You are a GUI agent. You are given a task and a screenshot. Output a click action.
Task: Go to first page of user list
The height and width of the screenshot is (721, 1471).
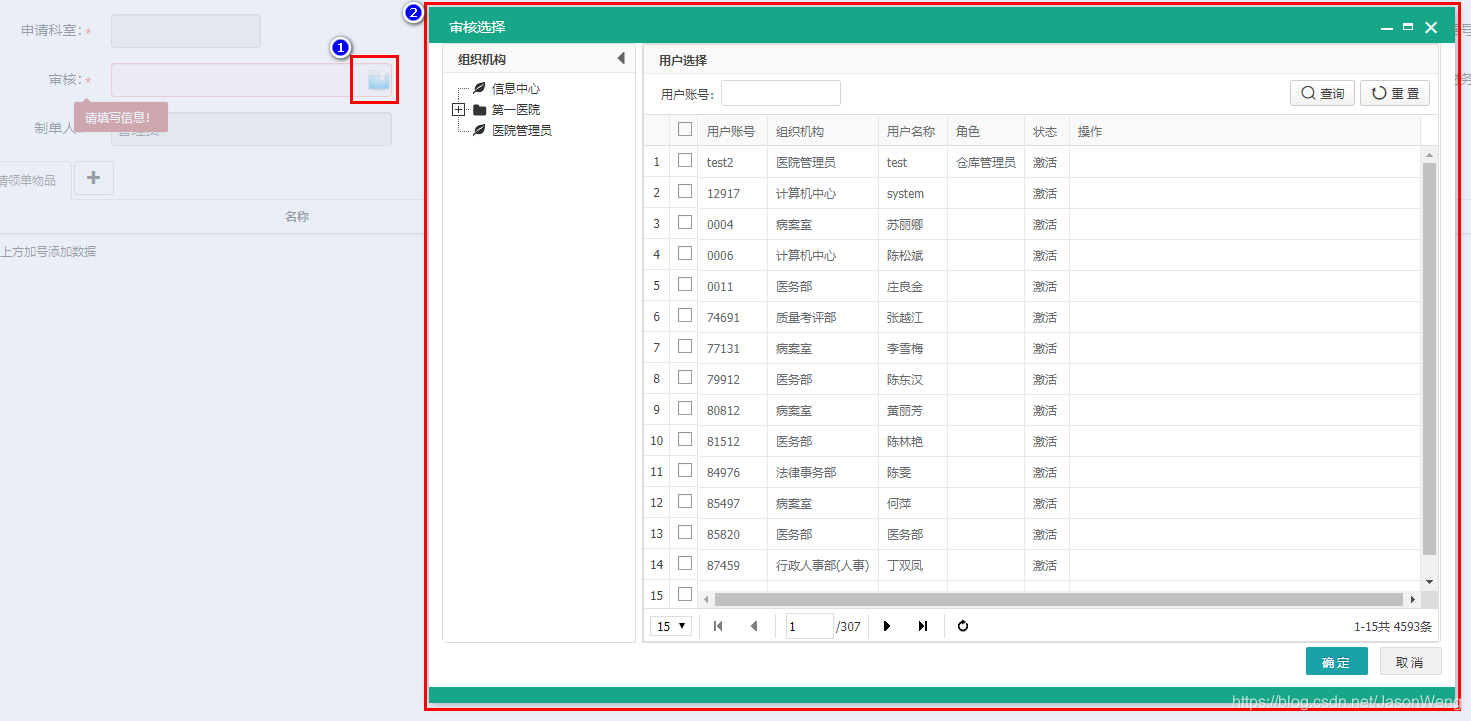tap(717, 626)
